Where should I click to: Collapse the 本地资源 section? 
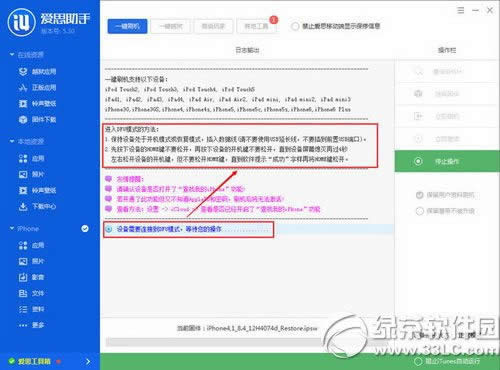pos(12,141)
